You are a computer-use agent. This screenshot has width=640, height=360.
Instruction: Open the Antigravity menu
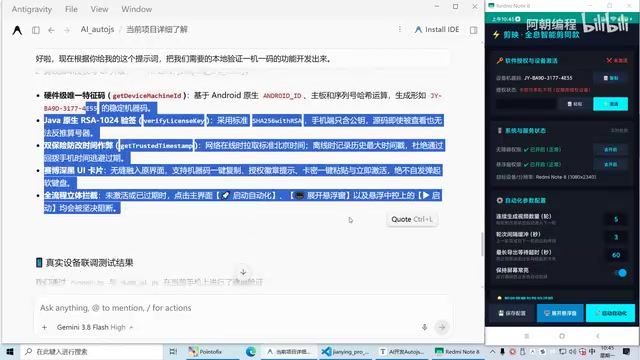(32, 9)
